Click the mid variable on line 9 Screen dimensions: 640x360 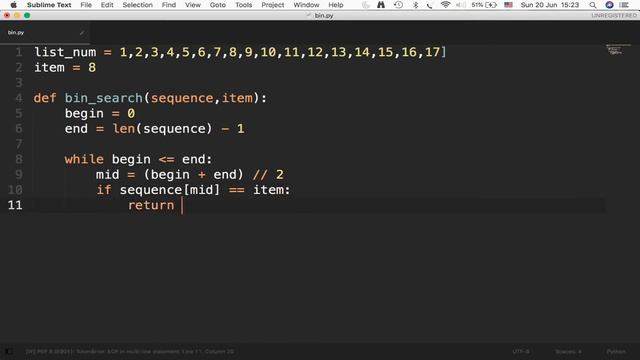pyautogui.click(x=108, y=175)
